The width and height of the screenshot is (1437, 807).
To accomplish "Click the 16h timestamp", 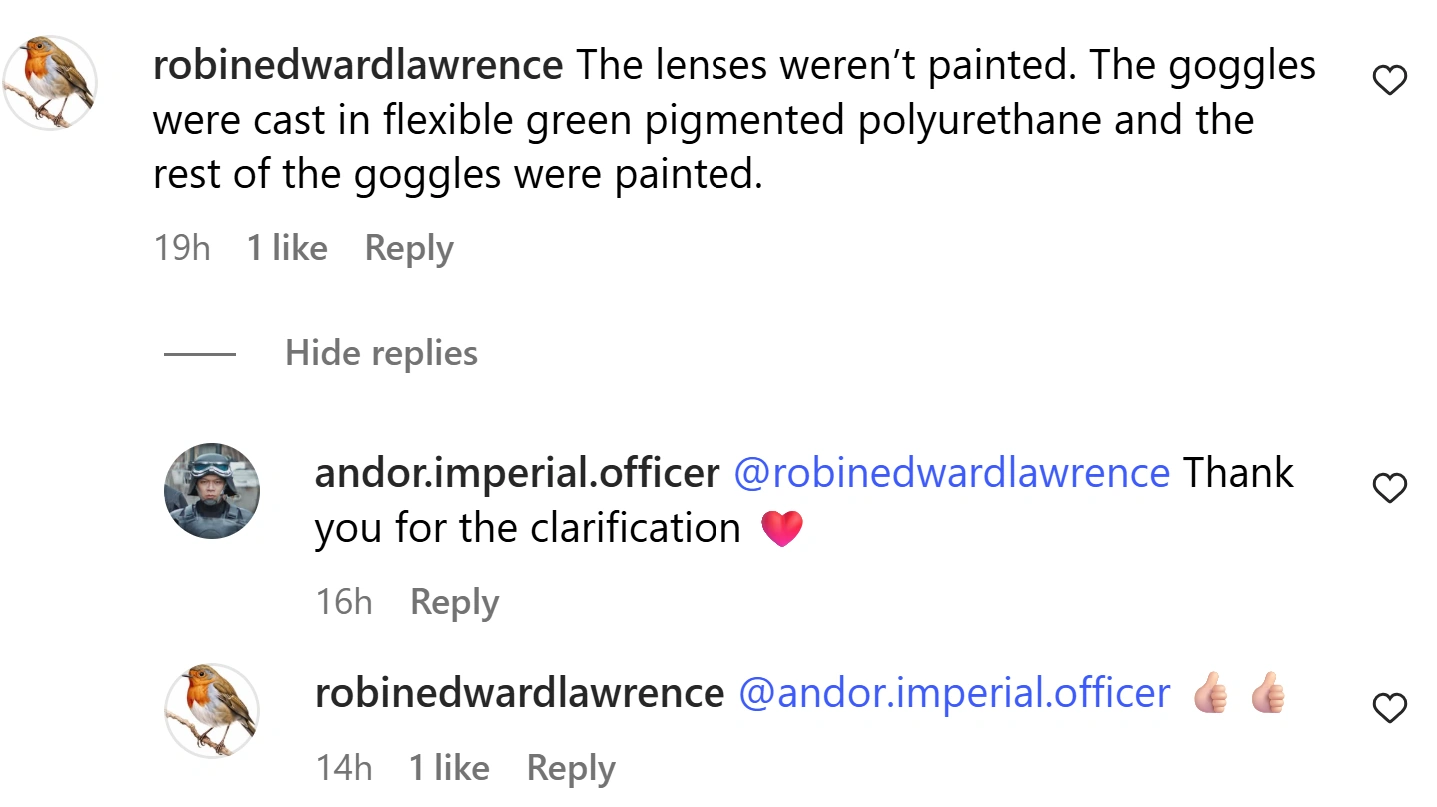I will coord(344,602).
